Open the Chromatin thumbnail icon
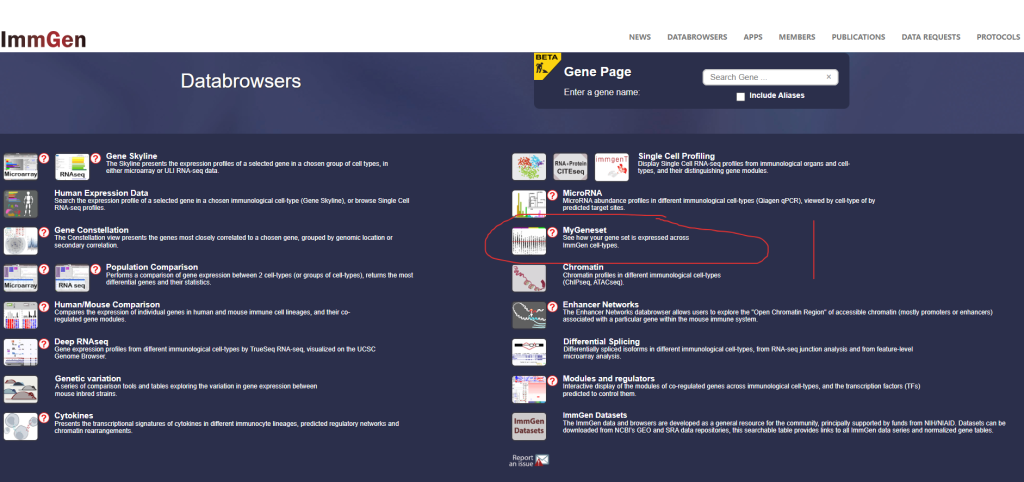The height and width of the screenshot is (482, 1024). (x=529, y=278)
